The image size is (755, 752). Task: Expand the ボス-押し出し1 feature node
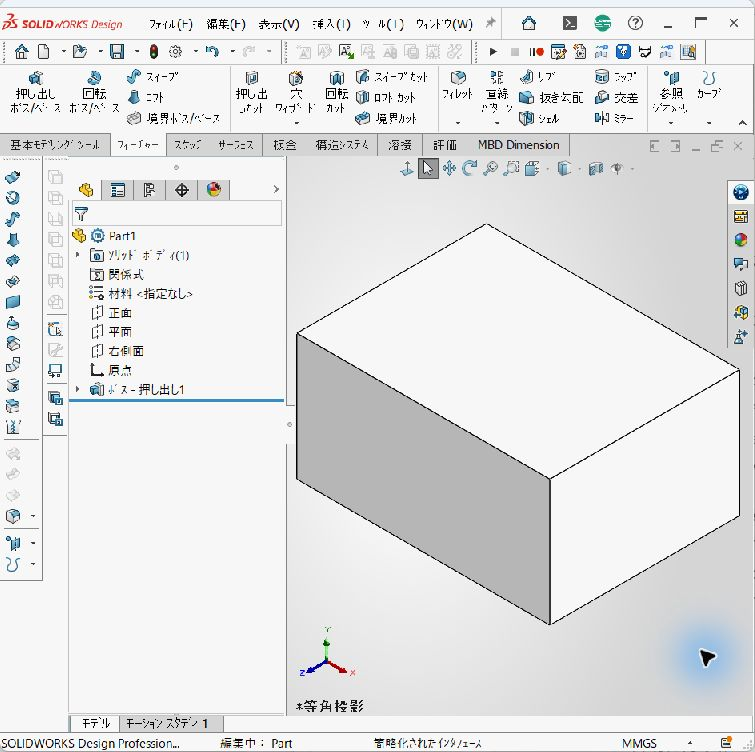click(78, 389)
